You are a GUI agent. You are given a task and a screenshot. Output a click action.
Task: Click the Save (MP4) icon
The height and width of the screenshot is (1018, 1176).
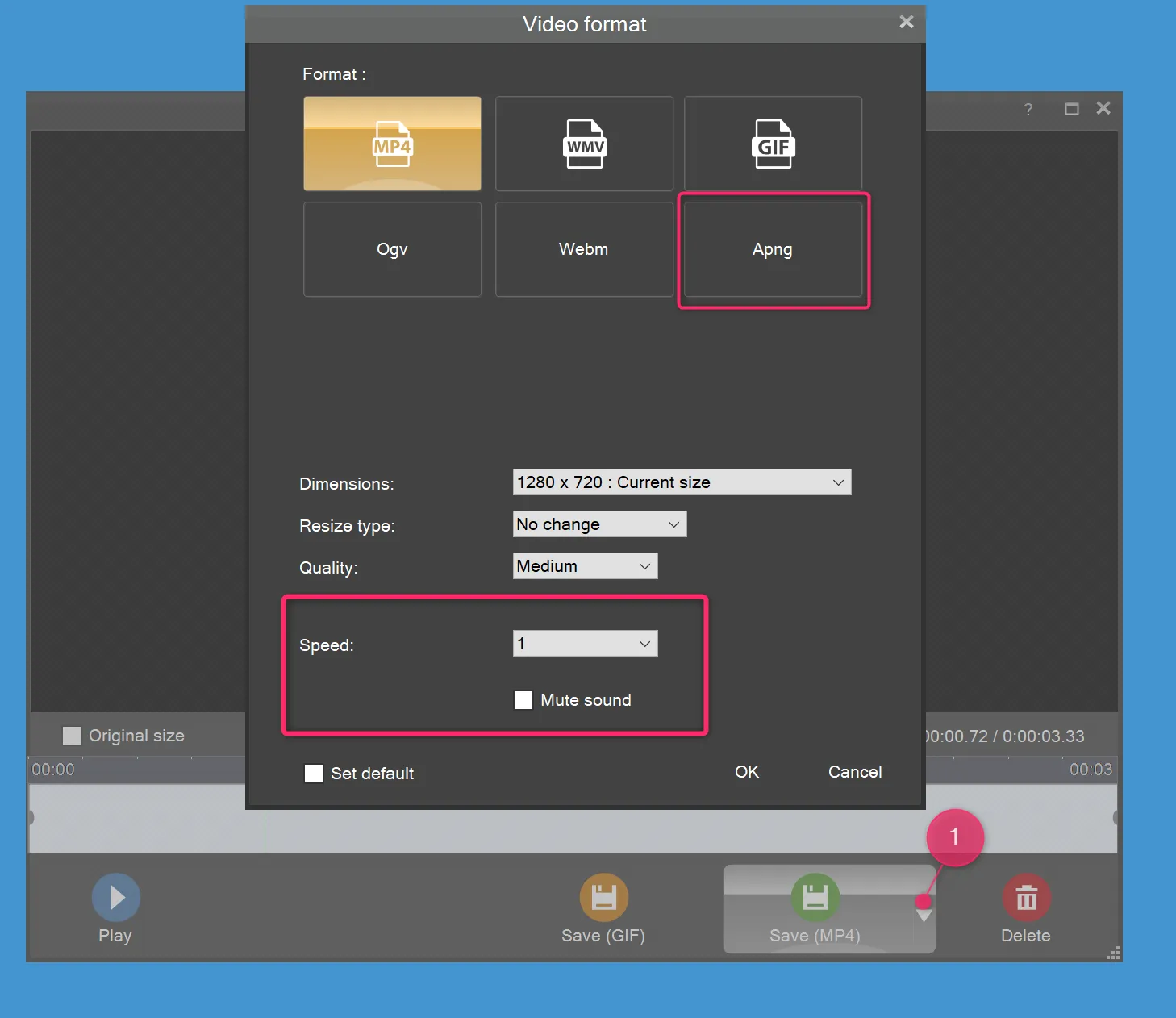click(x=815, y=897)
